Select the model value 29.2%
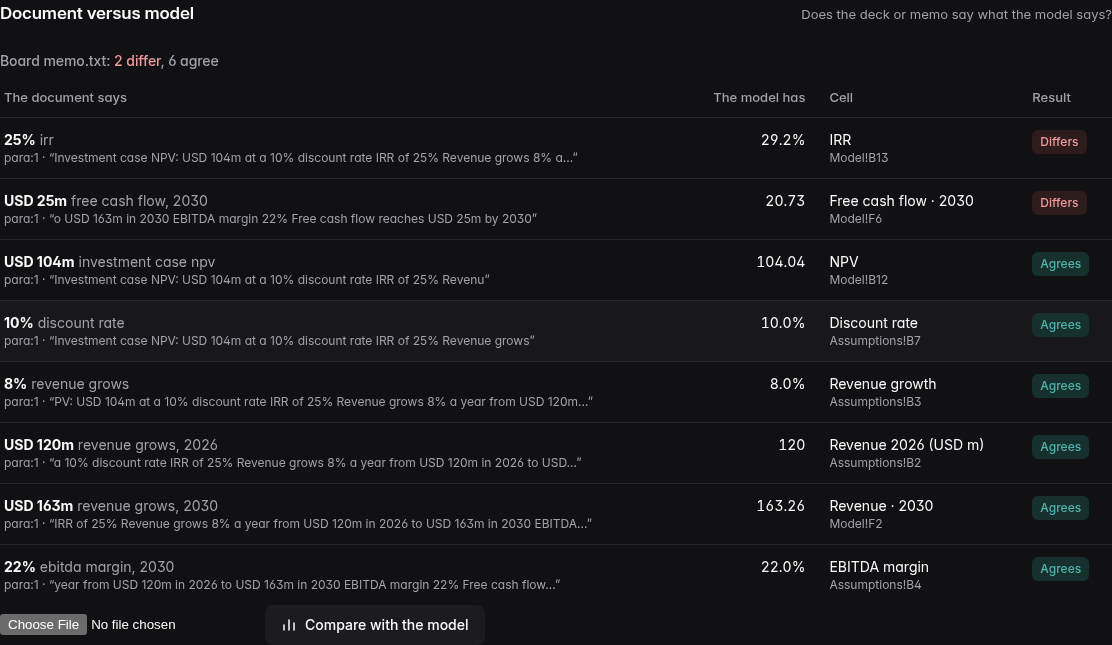Image resolution: width=1112 pixels, height=645 pixels. (x=783, y=140)
